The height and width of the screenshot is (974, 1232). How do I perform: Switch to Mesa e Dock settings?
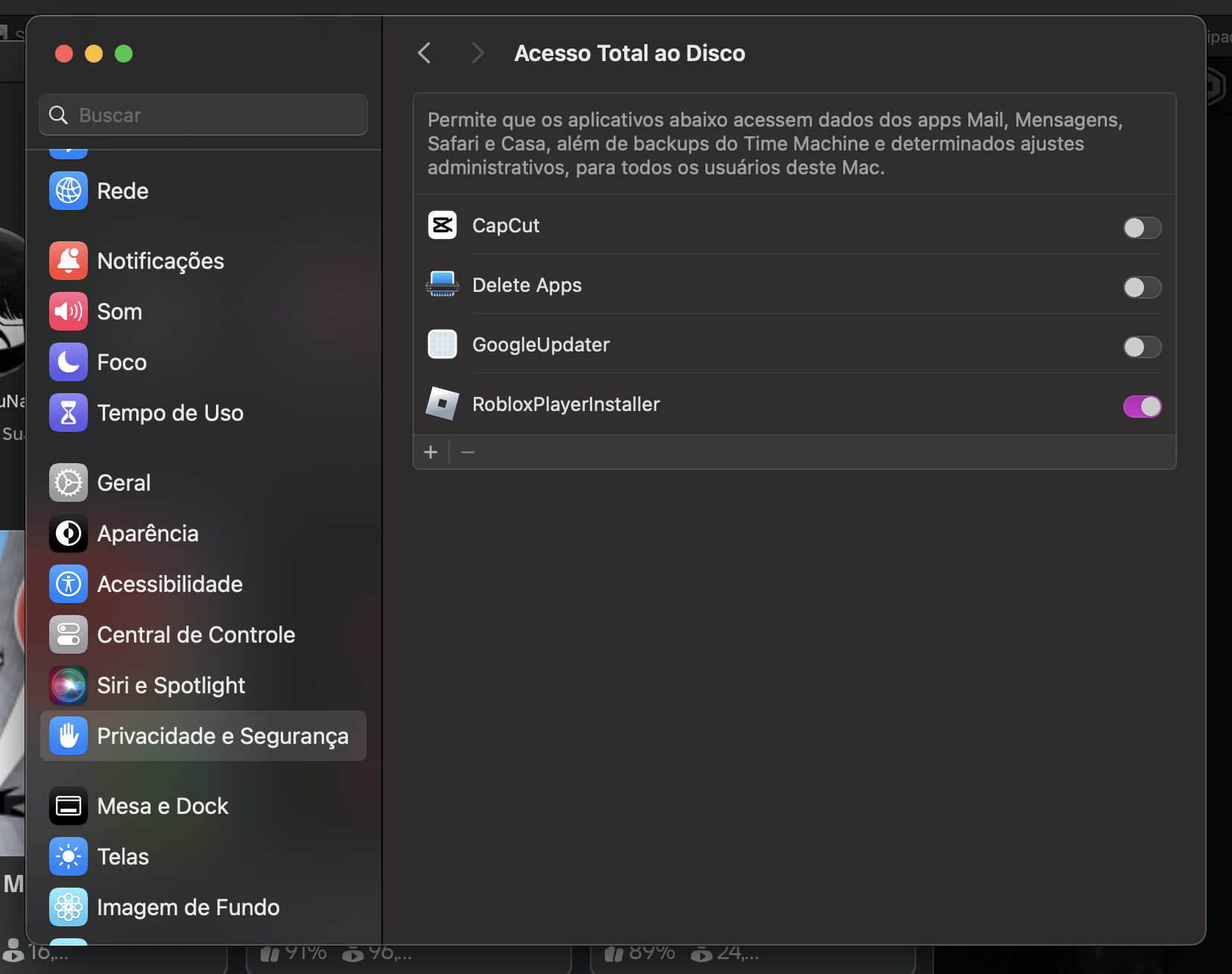[162, 806]
